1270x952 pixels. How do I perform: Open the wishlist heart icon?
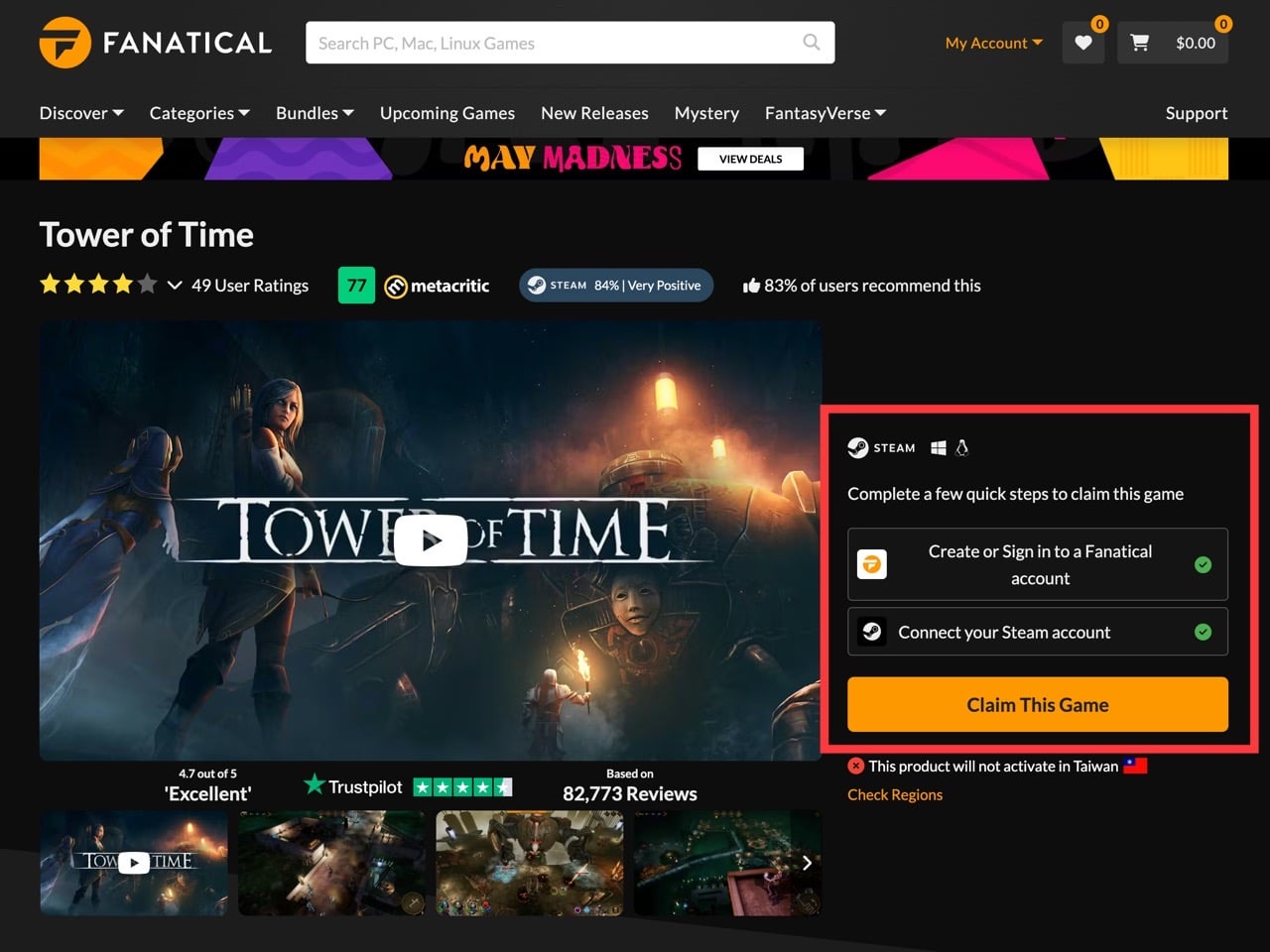tap(1083, 43)
